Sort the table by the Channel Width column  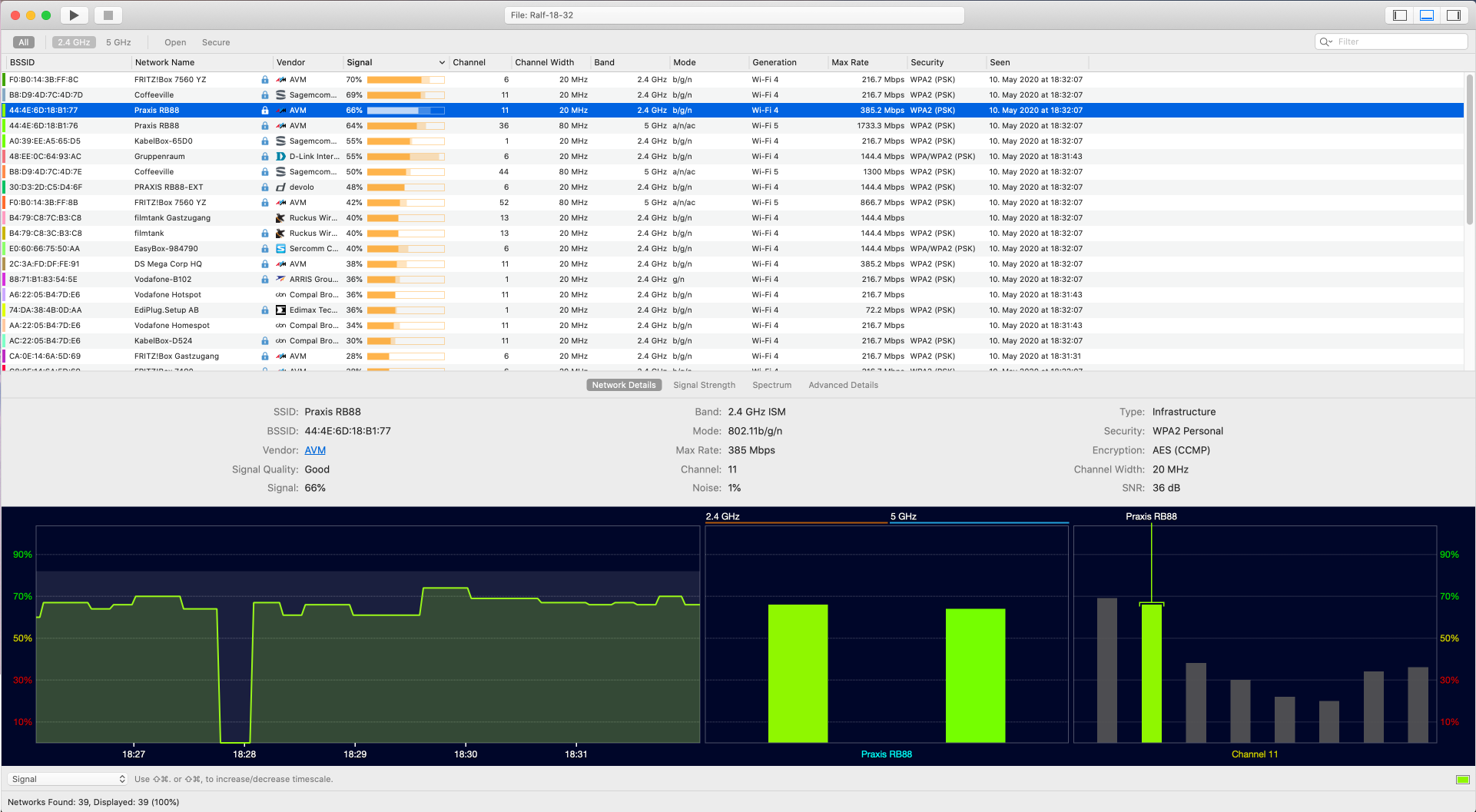pos(550,63)
